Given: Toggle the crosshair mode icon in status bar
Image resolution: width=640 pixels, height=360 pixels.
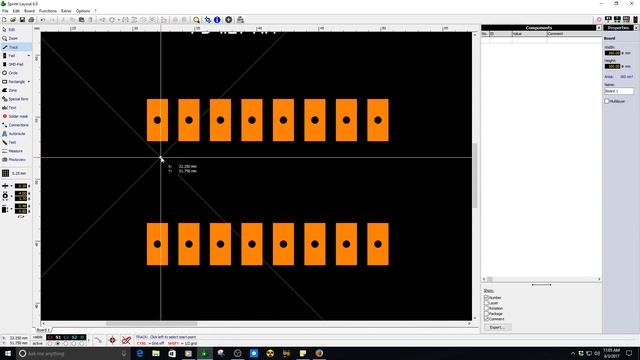Looking at the screenshot, I should (112, 340).
